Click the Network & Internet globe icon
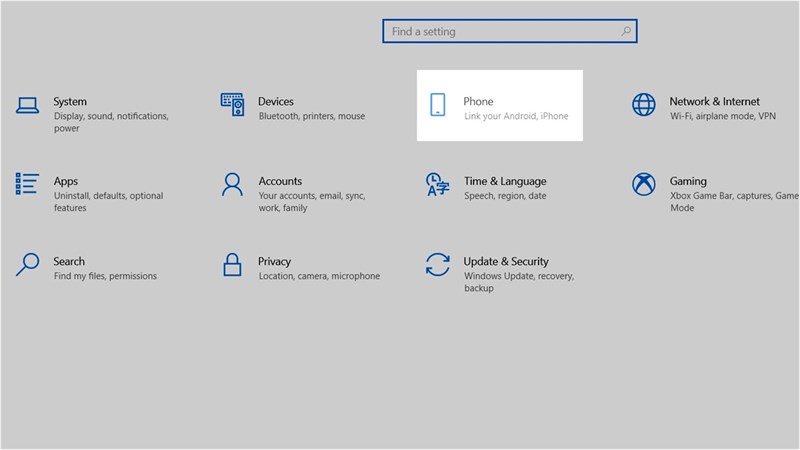This screenshot has width=800, height=450. [x=643, y=104]
